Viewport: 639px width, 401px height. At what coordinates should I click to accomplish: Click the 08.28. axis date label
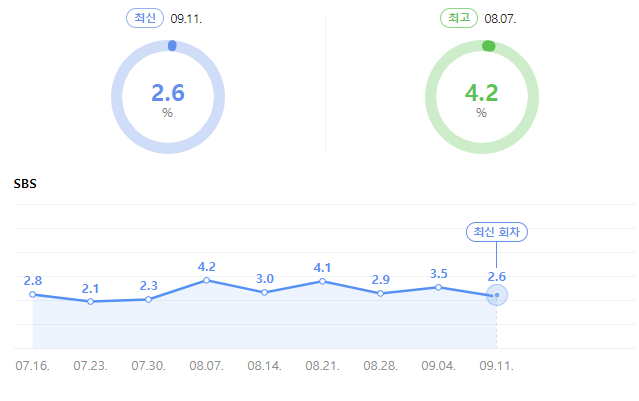pos(380,366)
